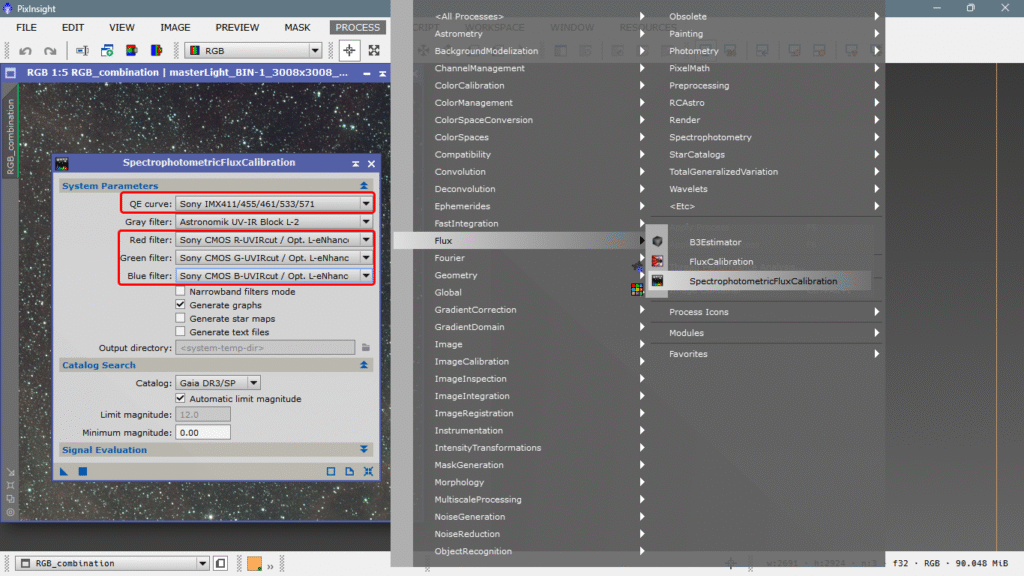Expand the Signal Evaluation section
Screen dimensions: 1024x576
click(x=364, y=450)
